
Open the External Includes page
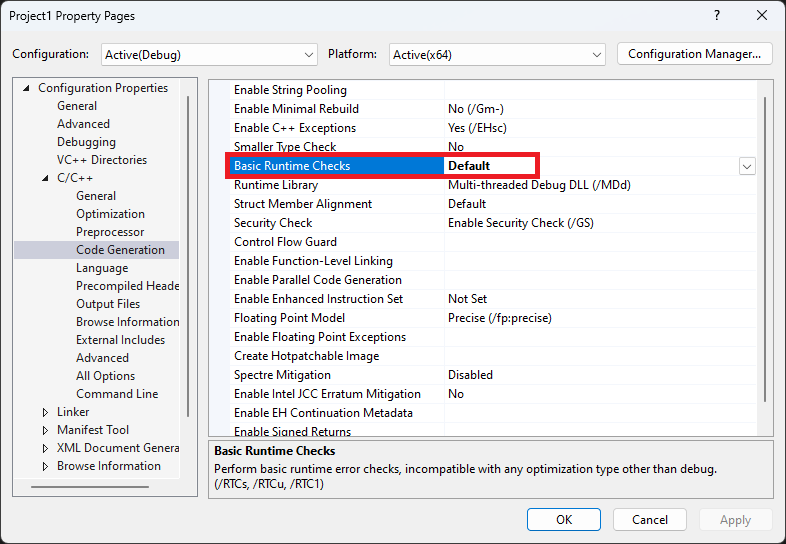[x=120, y=340]
